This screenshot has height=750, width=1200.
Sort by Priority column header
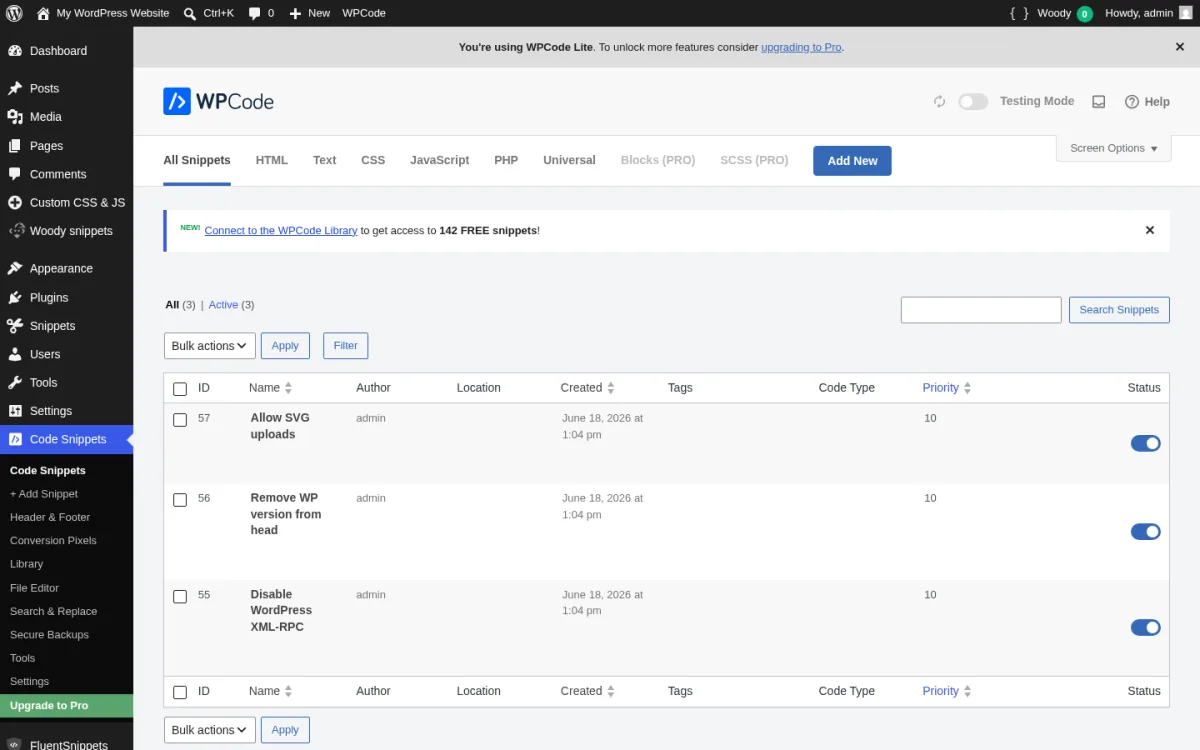tap(946, 388)
